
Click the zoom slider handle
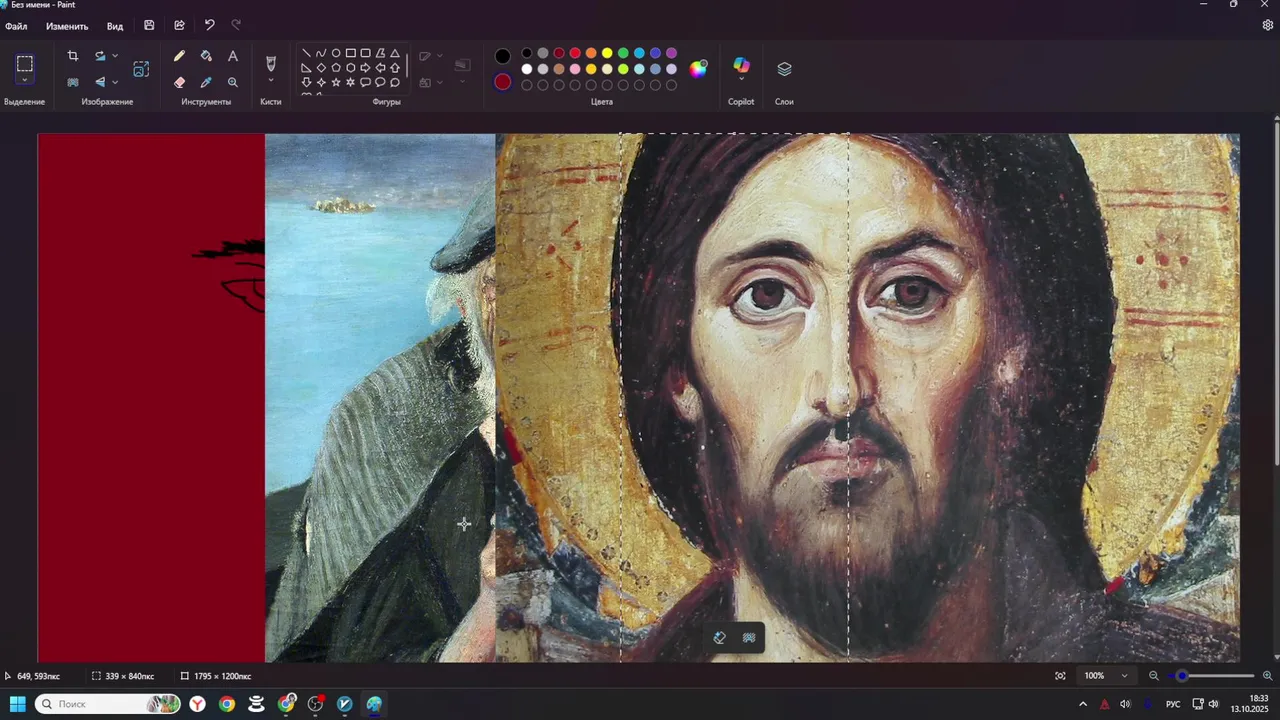(x=1182, y=676)
